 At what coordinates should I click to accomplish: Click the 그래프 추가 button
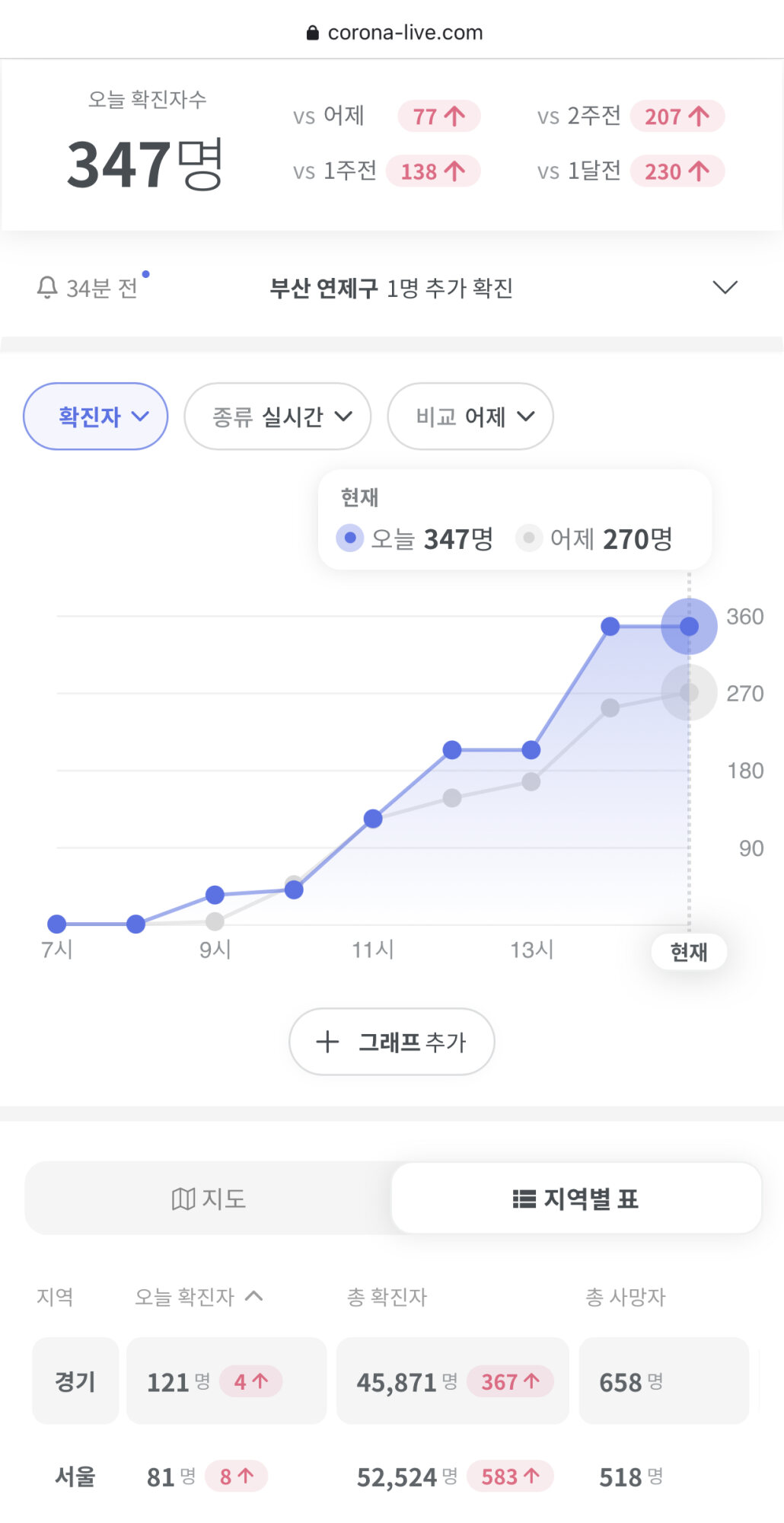click(x=392, y=1042)
